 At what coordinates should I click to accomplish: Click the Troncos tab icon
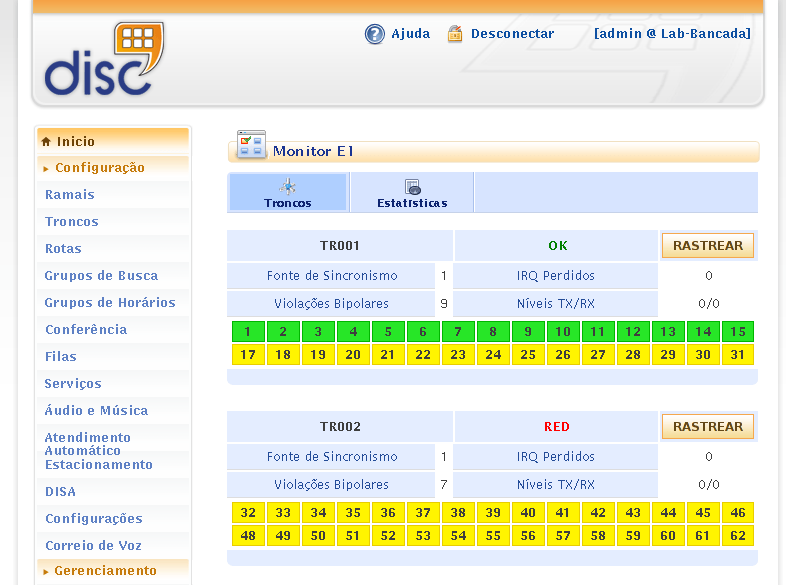coord(288,186)
